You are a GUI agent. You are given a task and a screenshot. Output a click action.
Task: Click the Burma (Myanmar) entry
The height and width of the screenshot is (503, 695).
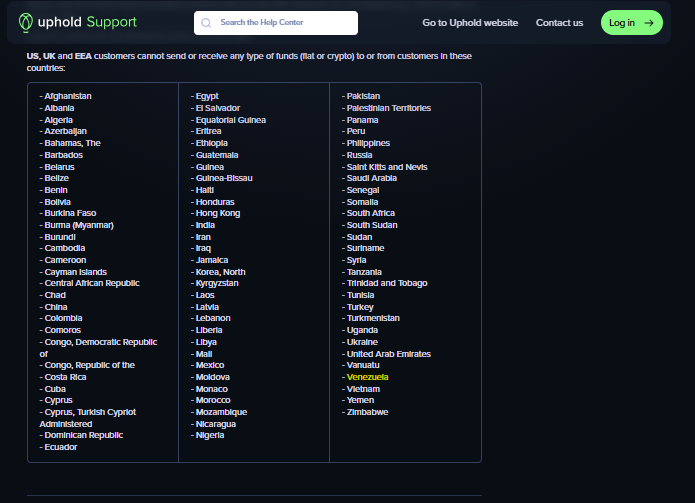tap(79, 225)
